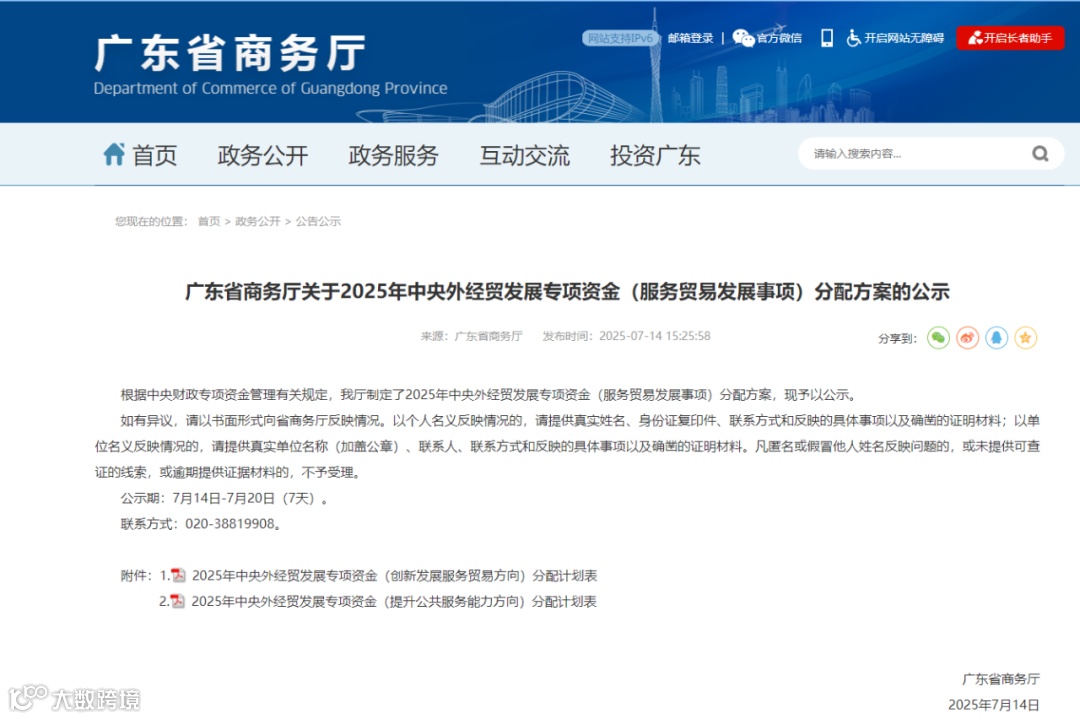Open the 投资广东 navigation menu
This screenshot has width=1080, height=719.
click(x=655, y=155)
